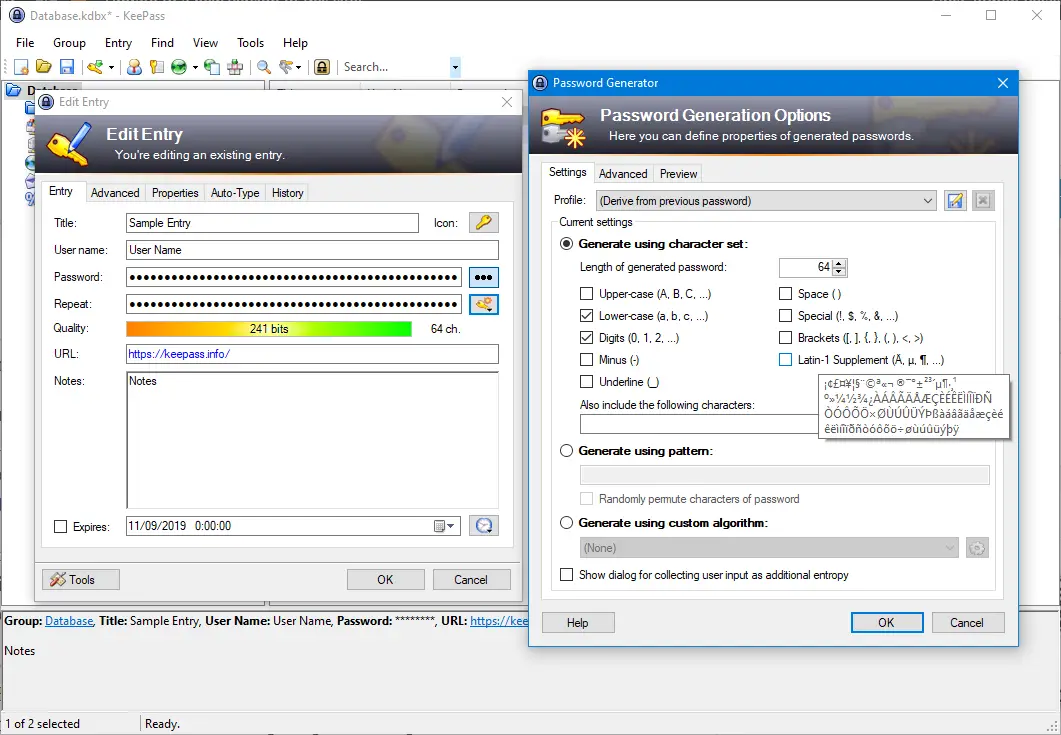Switch to Properties tab in Edit Entry
The image size is (1061, 735).
click(175, 193)
